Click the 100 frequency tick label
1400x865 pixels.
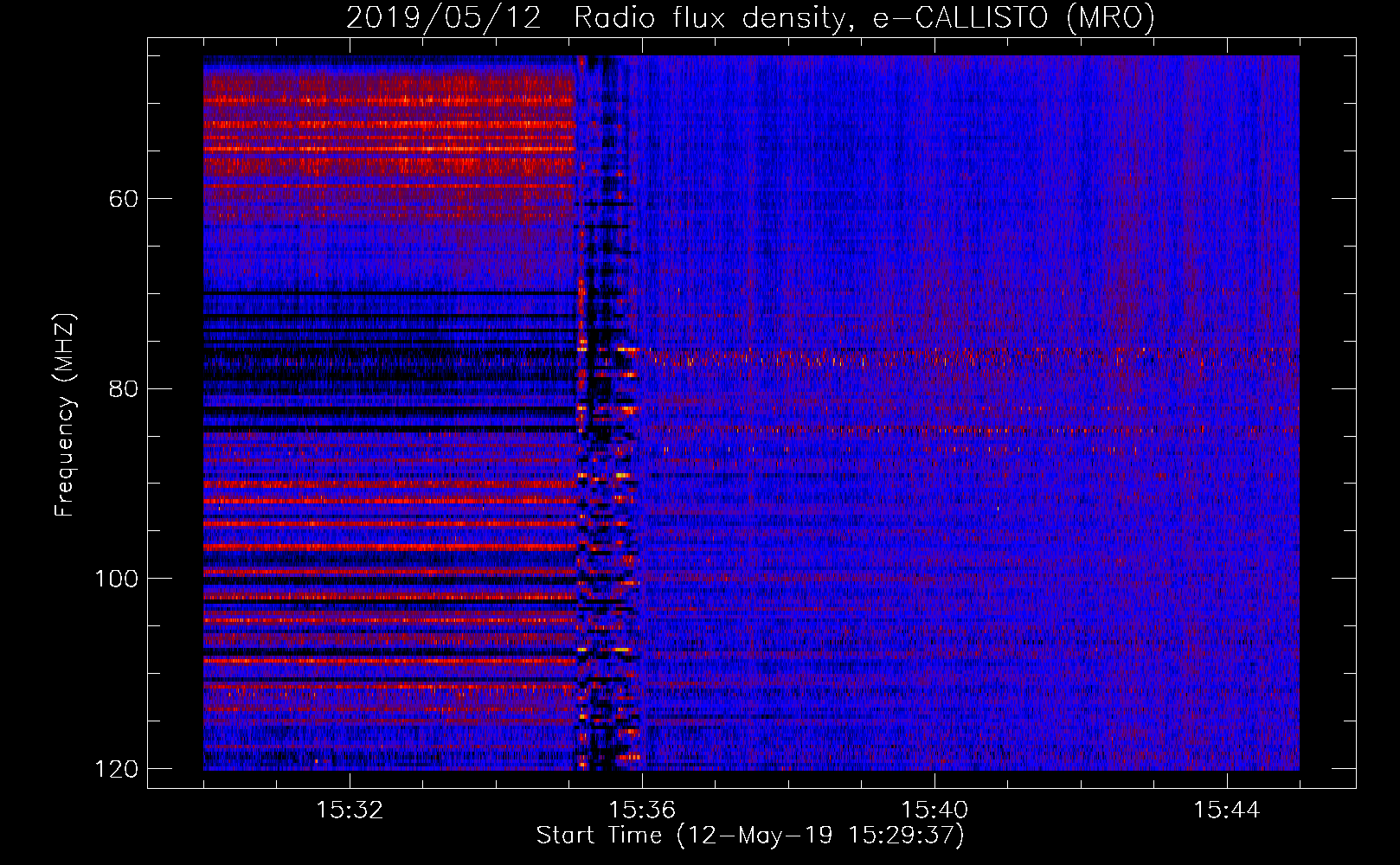pyautogui.click(x=117, y=579)
